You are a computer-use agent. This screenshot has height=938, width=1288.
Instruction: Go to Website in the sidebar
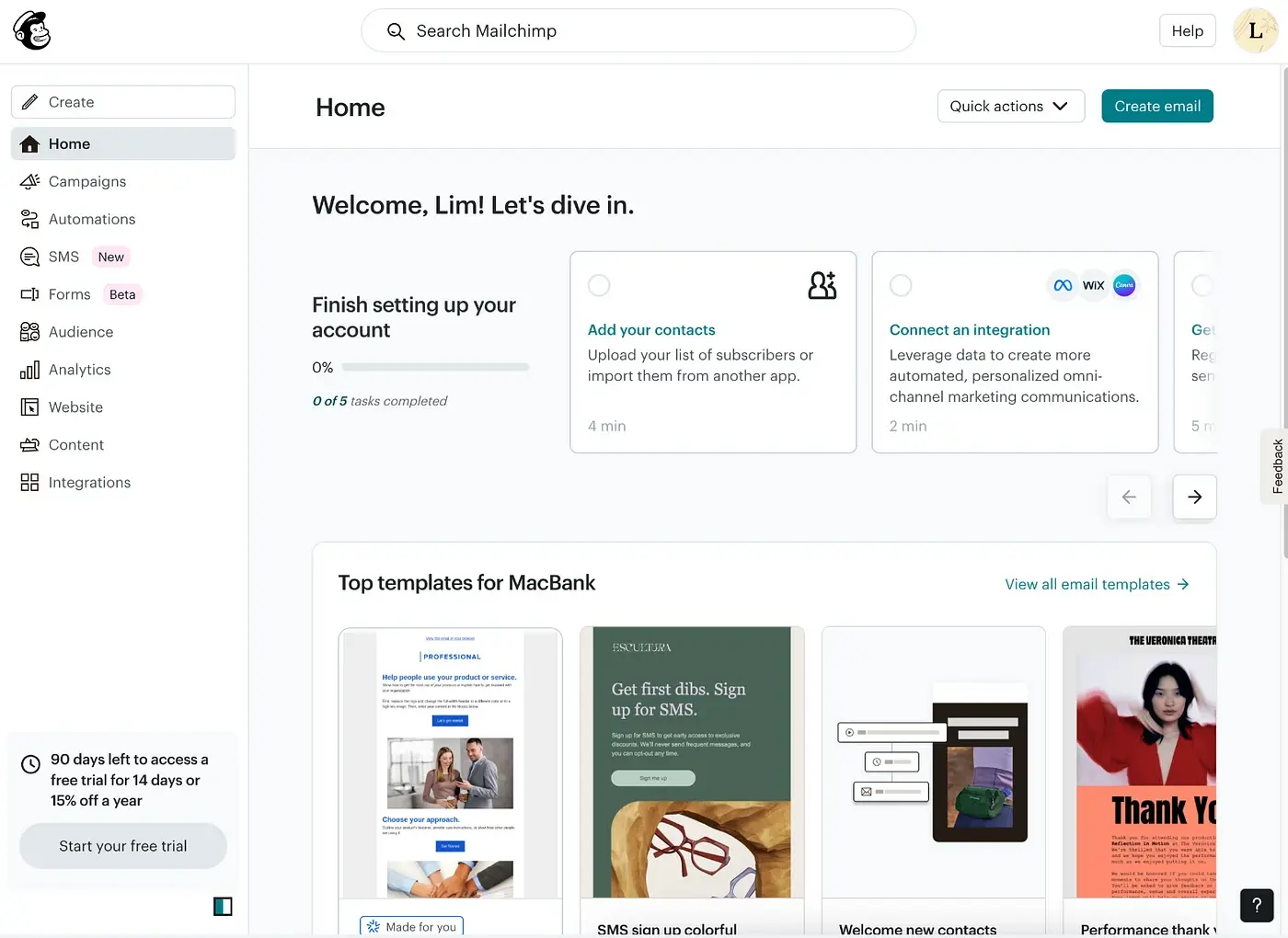(75, 407)
